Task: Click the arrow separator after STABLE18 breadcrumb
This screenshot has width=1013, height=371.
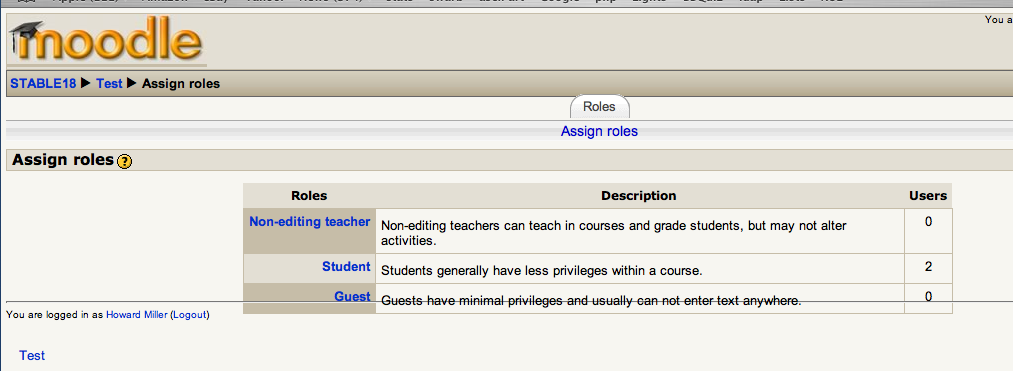Action: pyautogui.click(x=86, y=83)
